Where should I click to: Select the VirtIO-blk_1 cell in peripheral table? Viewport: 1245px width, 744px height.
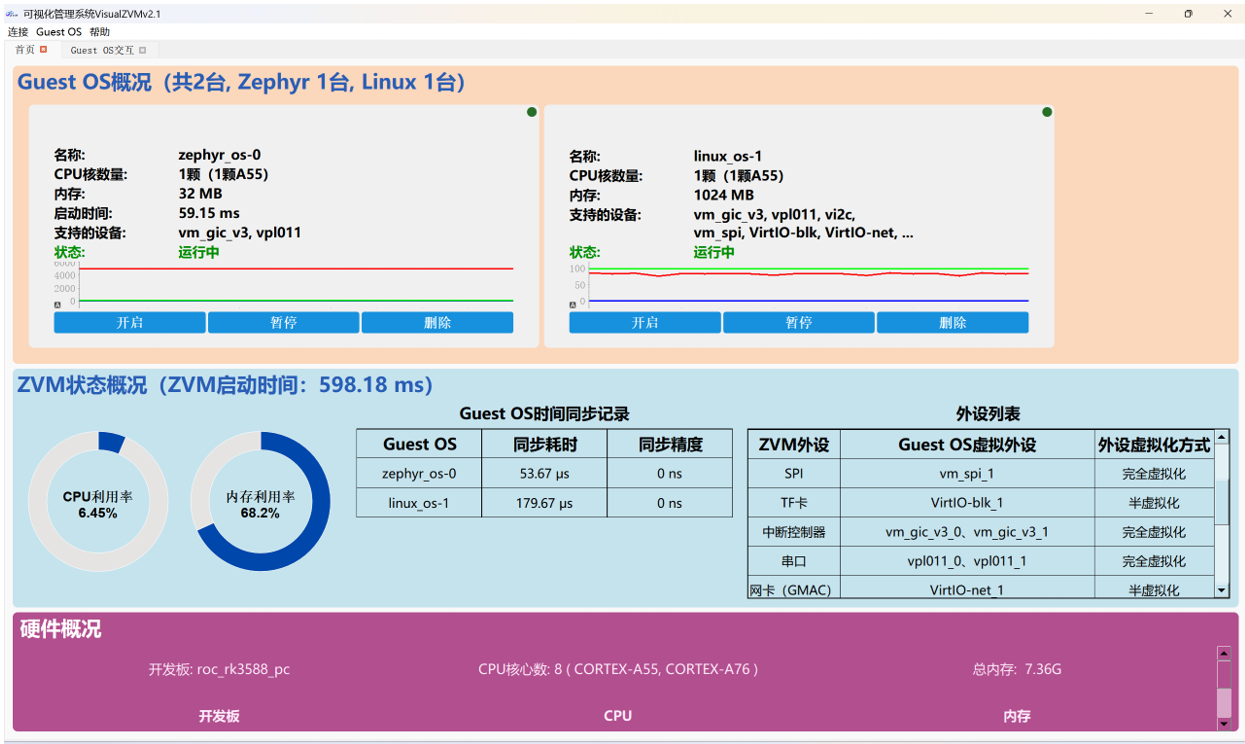point(966,503)
